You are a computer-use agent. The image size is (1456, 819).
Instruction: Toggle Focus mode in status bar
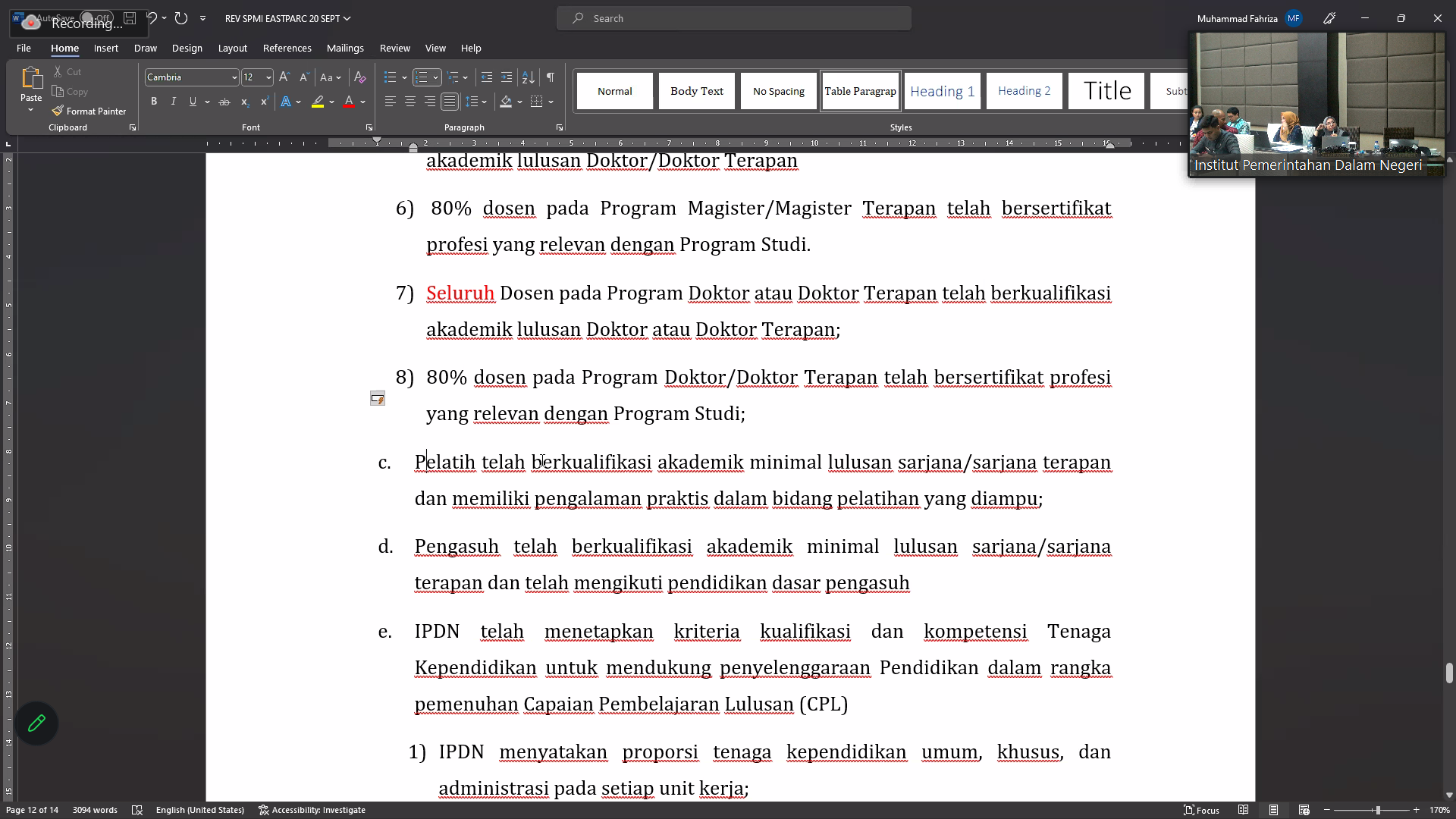point(1202,810)
